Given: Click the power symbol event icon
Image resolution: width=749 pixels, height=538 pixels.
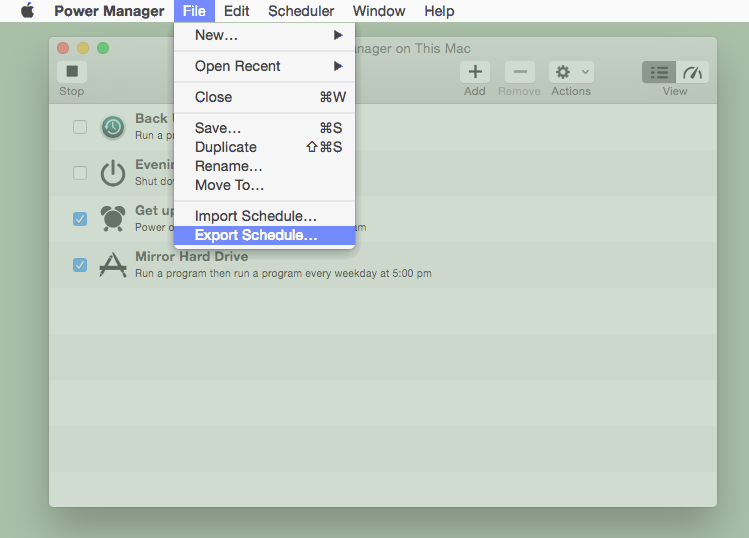Looking at the screenshot, I should pos(113,173).
